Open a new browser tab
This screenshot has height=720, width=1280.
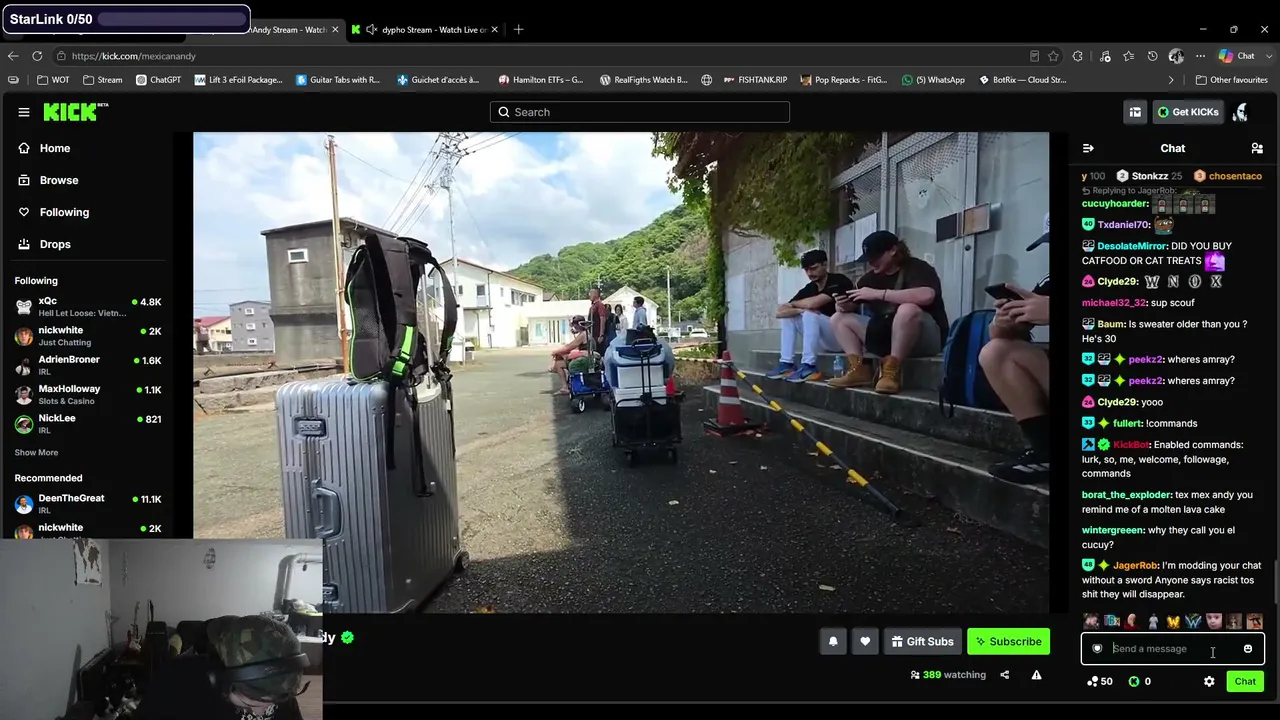pyautogui.click(x=518, y=30)
